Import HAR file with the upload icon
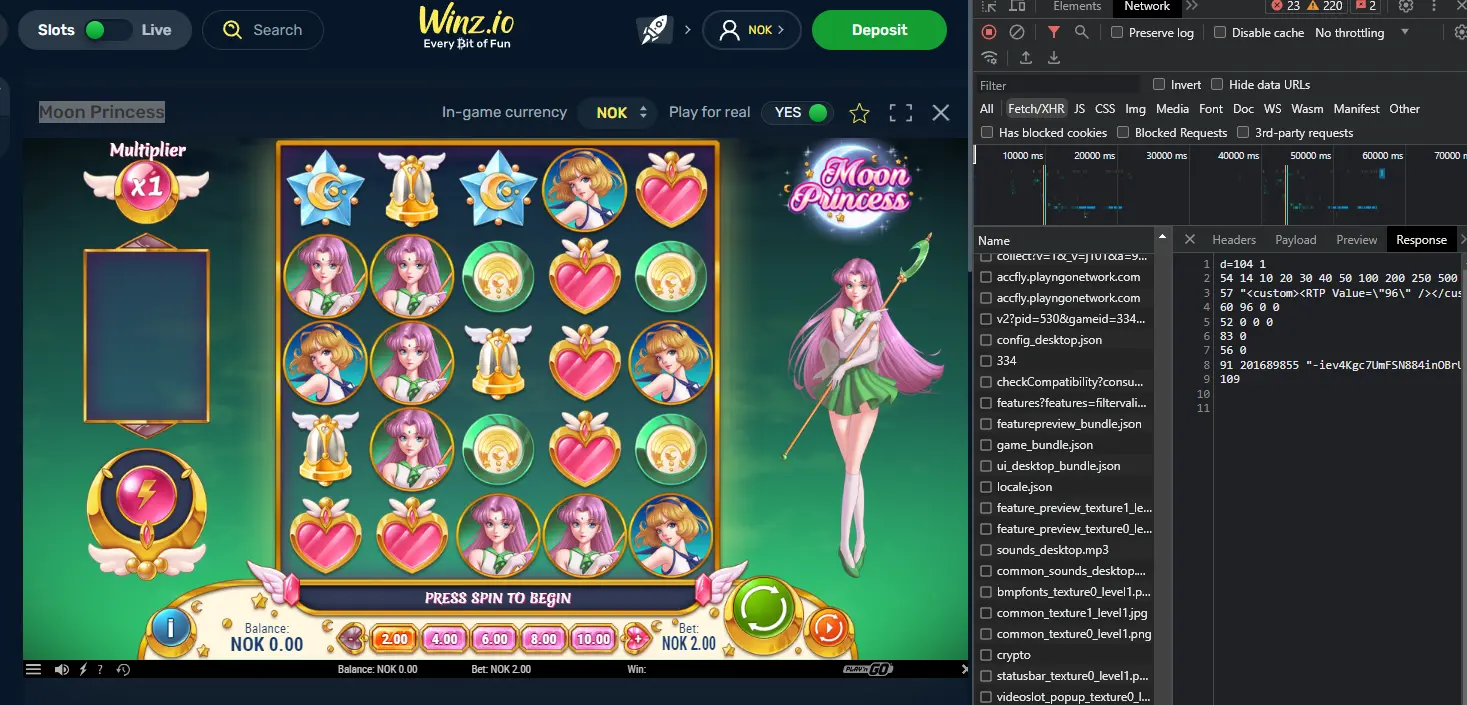 coord(1026,58)
